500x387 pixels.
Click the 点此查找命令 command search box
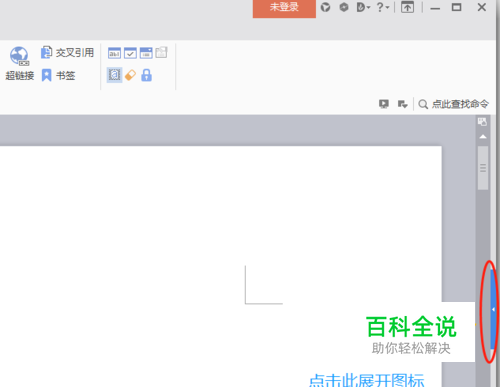453,104
